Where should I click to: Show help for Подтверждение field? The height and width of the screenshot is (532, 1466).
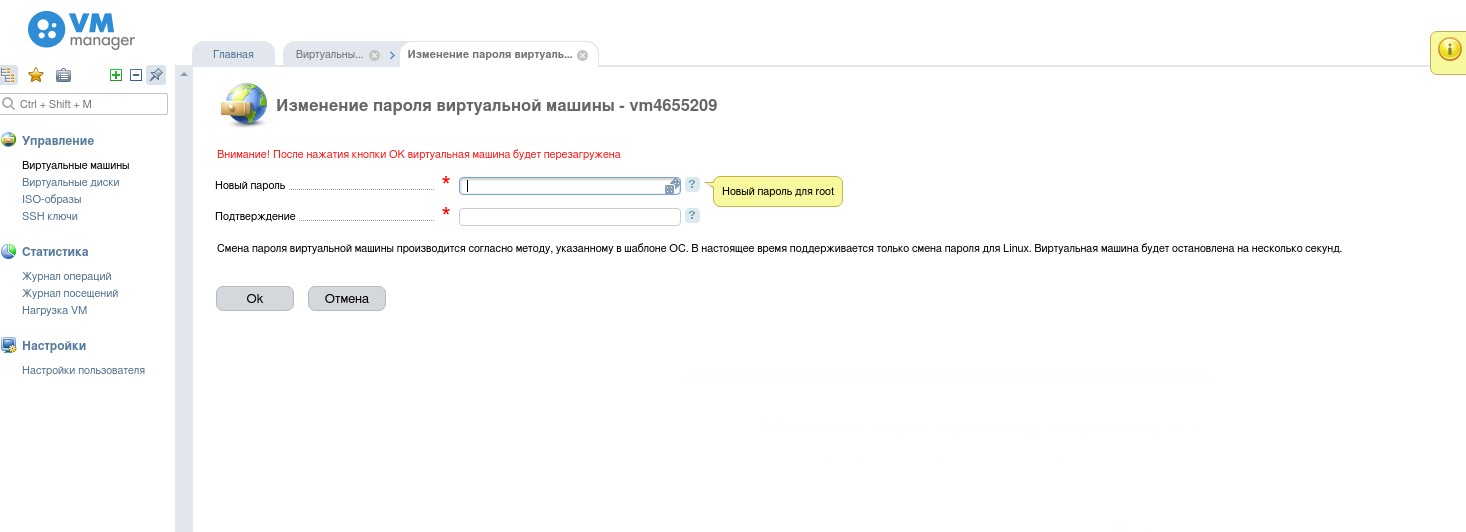(692, 215)
